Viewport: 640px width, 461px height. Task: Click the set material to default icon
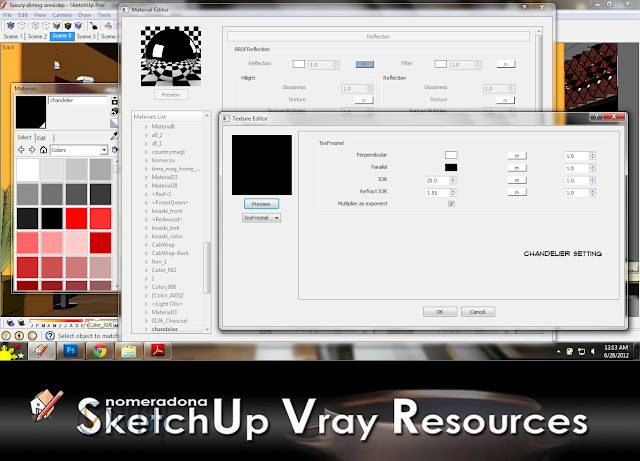114,123
